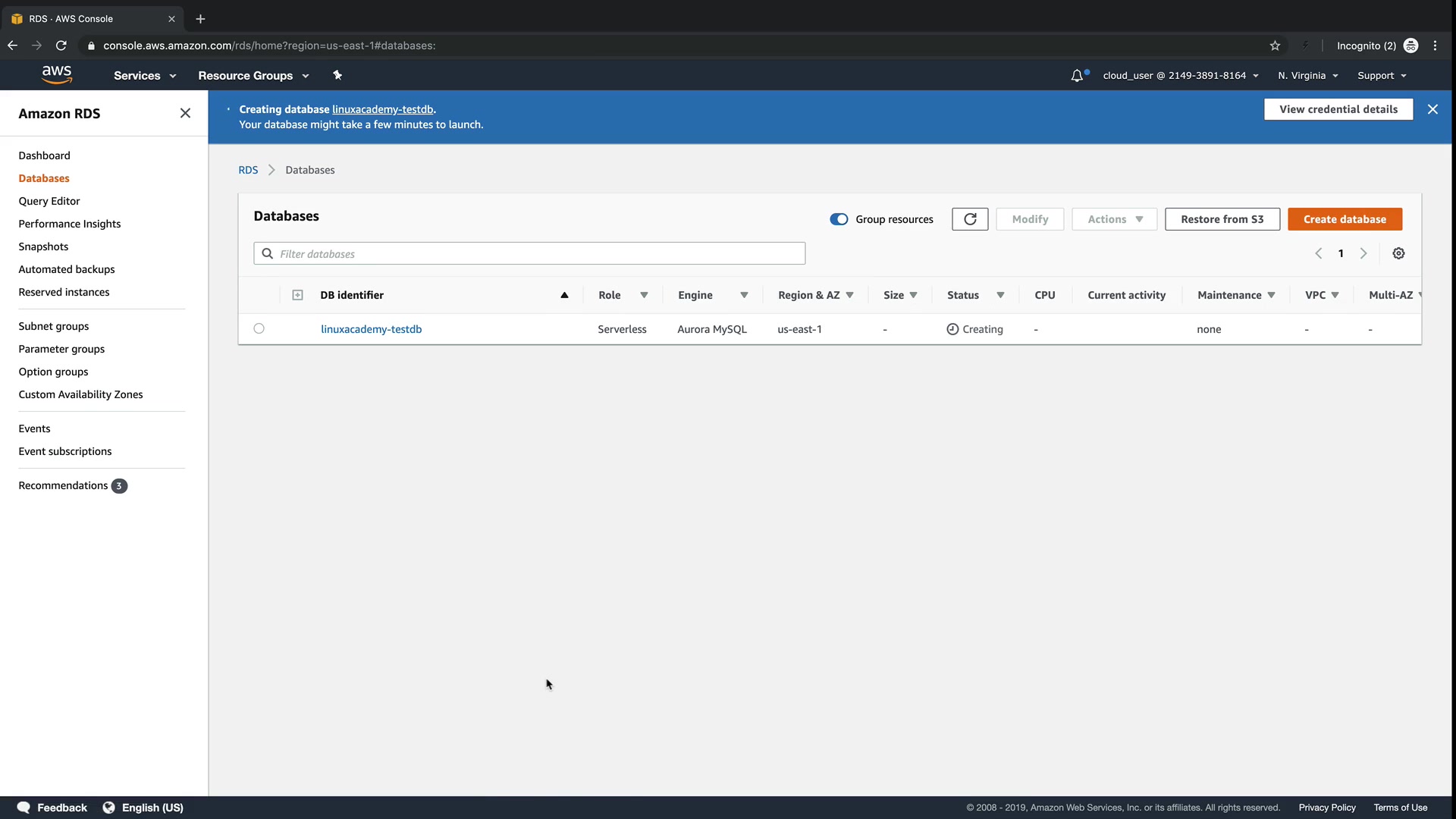Toggle the Group resources switch
The image size is (1456, 819).
pos(839,219)
